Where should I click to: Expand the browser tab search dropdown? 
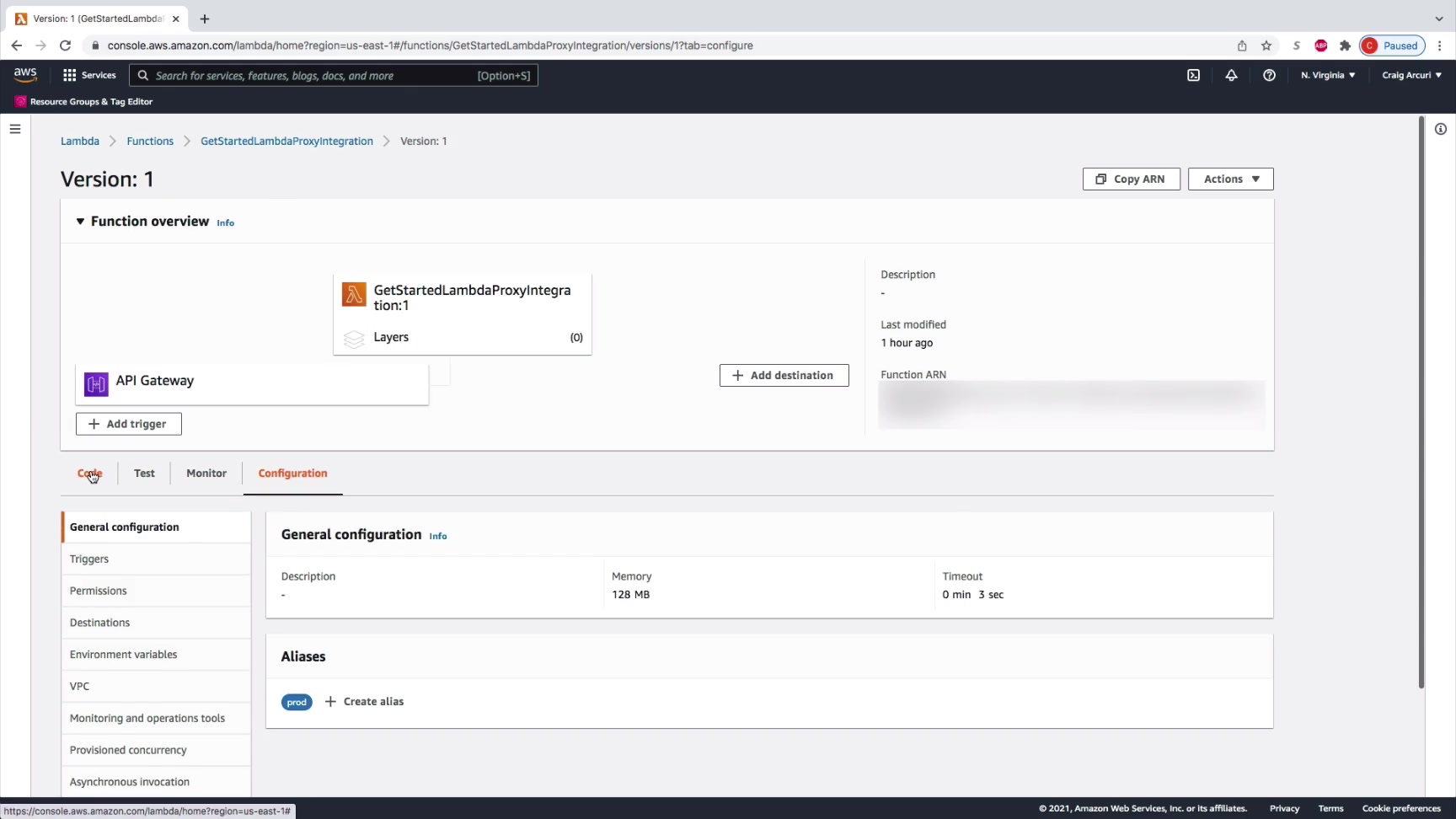click(x=1439, y=19)
